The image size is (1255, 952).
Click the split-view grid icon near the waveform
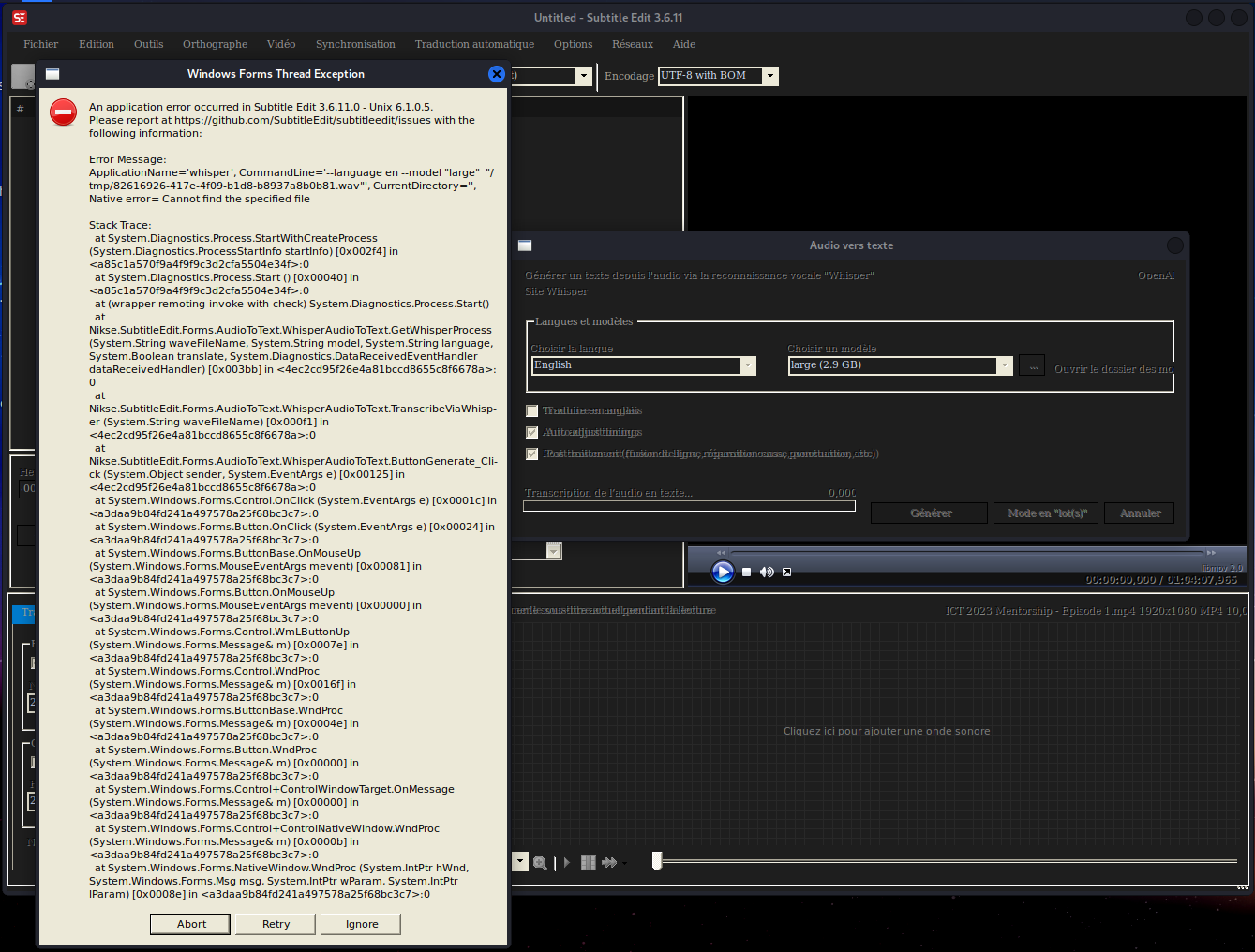589,863
